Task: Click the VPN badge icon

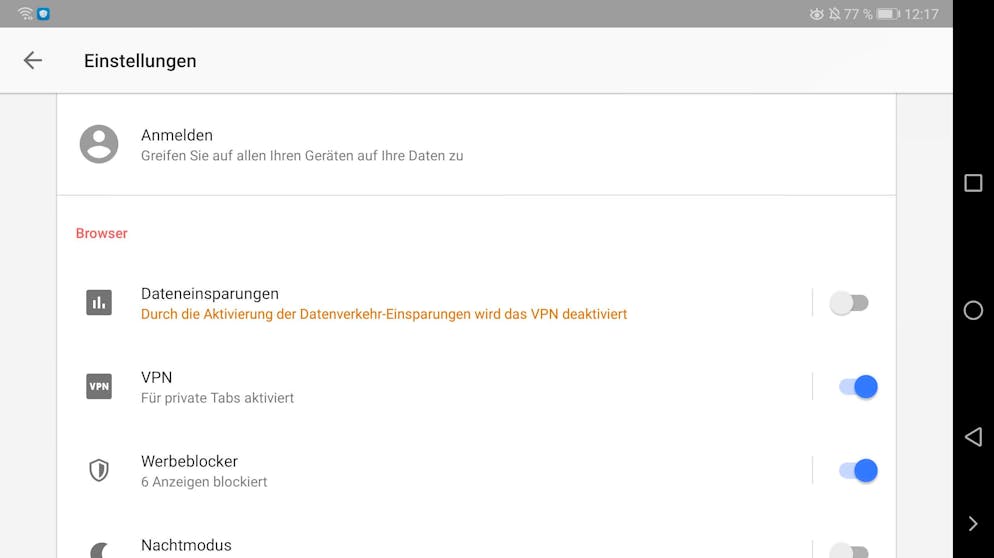Action: coord(99,386)
